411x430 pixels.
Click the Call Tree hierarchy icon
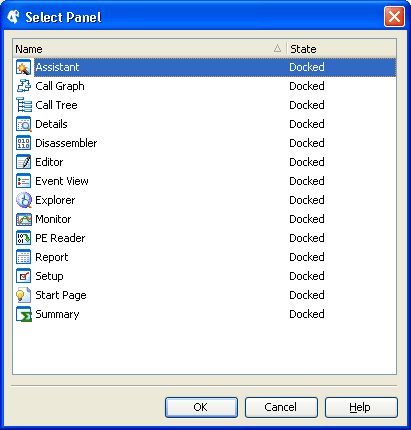pyautogui.click(x=24, y=105)
